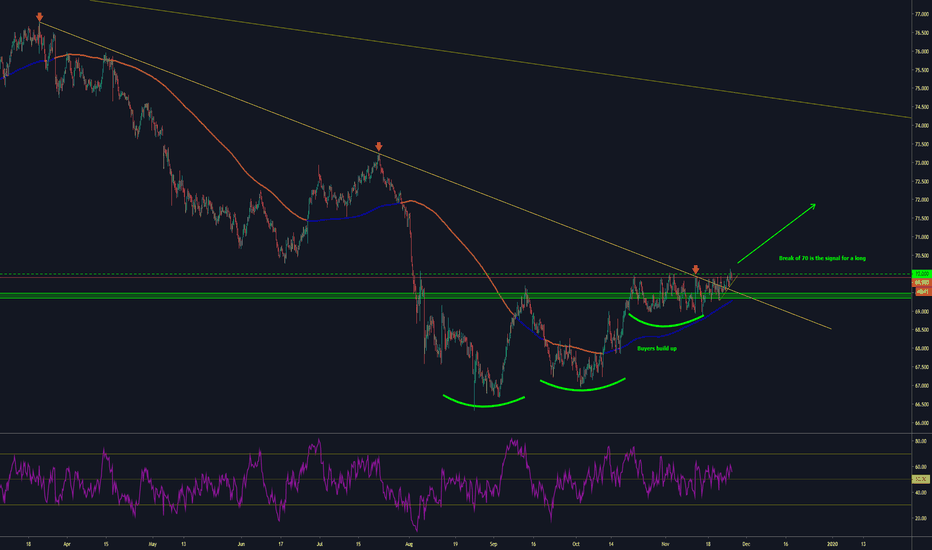Click the red arrow marker above the July peak

click(x=378, y=145)
